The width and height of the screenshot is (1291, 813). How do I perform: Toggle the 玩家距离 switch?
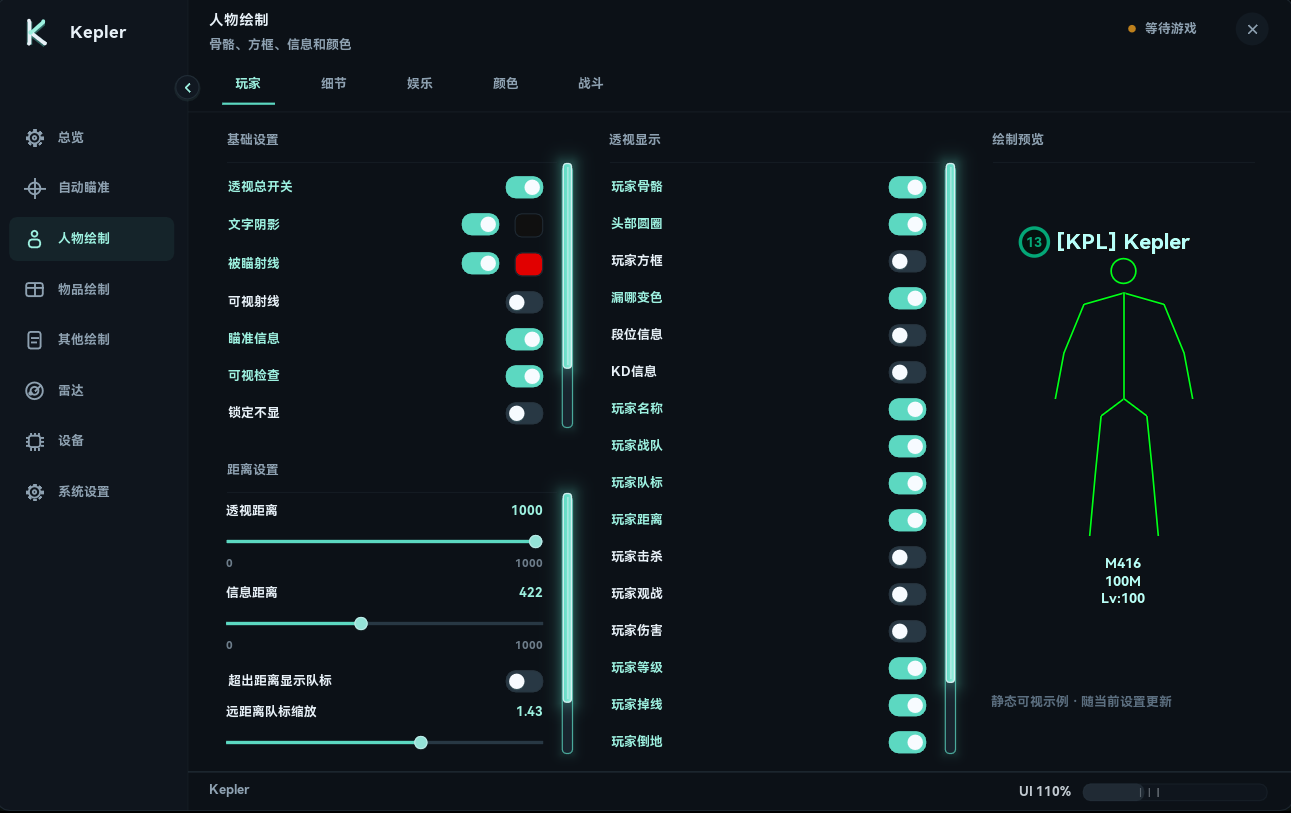[907, 520]
